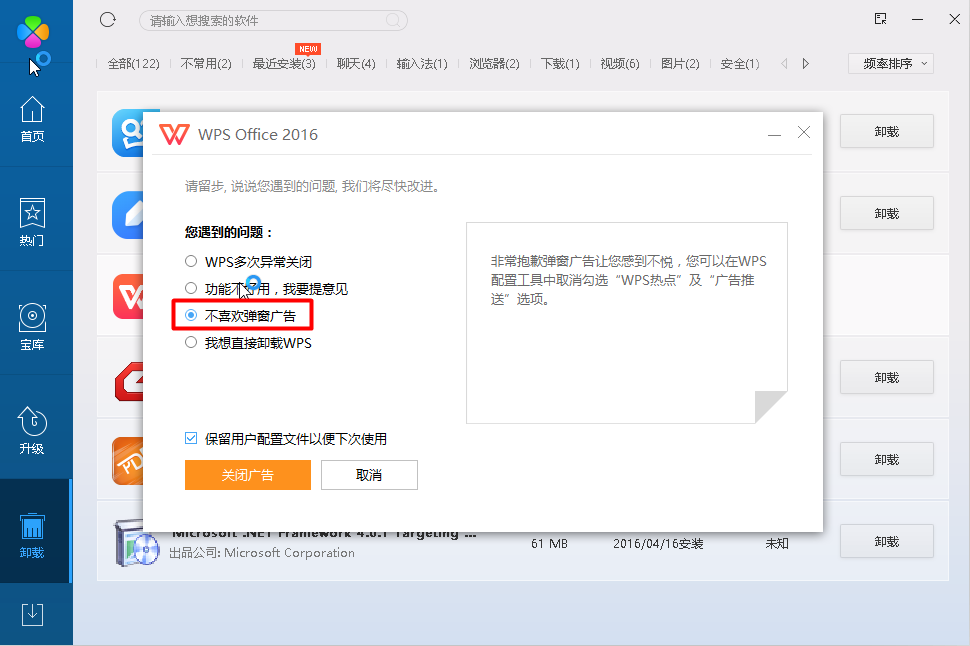Screen dimensions: 970x646
Task: Click 卸载 button for Microsoft .NET Framework row
Action: (886, 541)
